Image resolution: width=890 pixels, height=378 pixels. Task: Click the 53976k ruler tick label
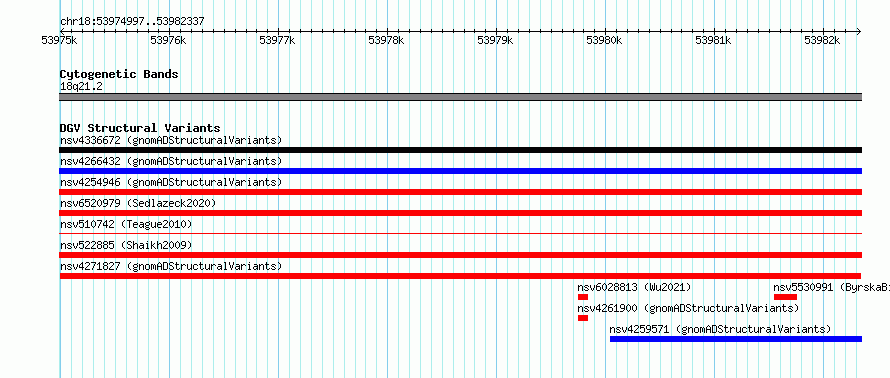point(169,40)
